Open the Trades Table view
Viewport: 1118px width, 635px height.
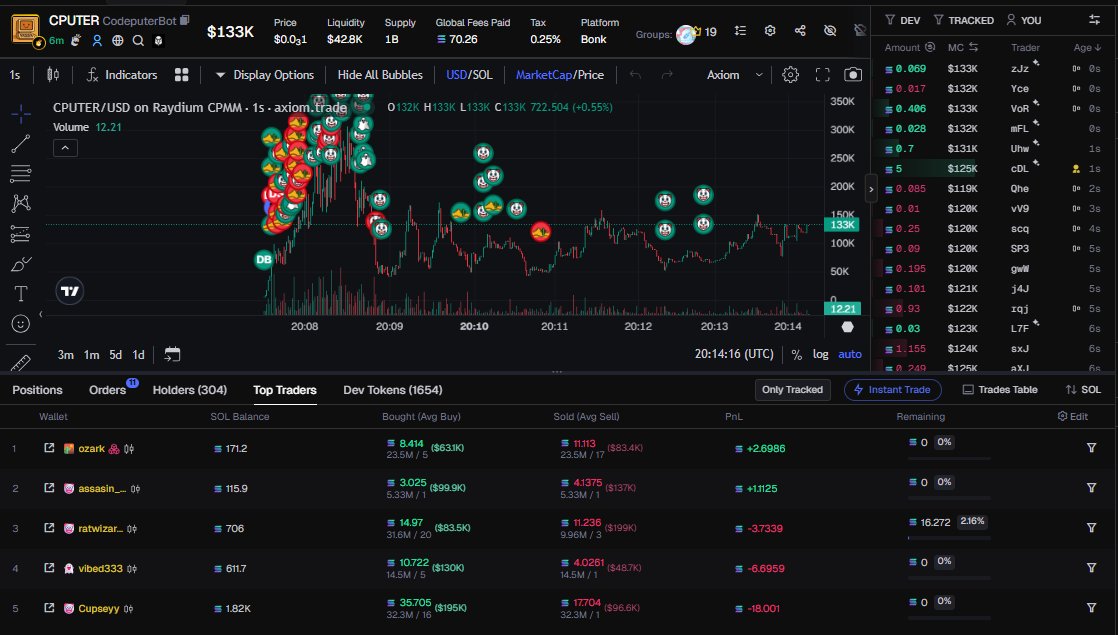1000,390
